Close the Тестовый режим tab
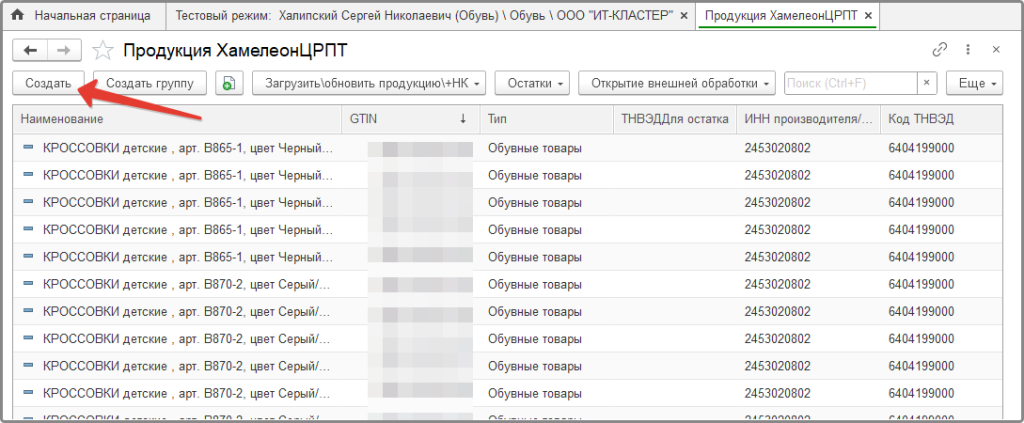 click(x=684, y=16)
